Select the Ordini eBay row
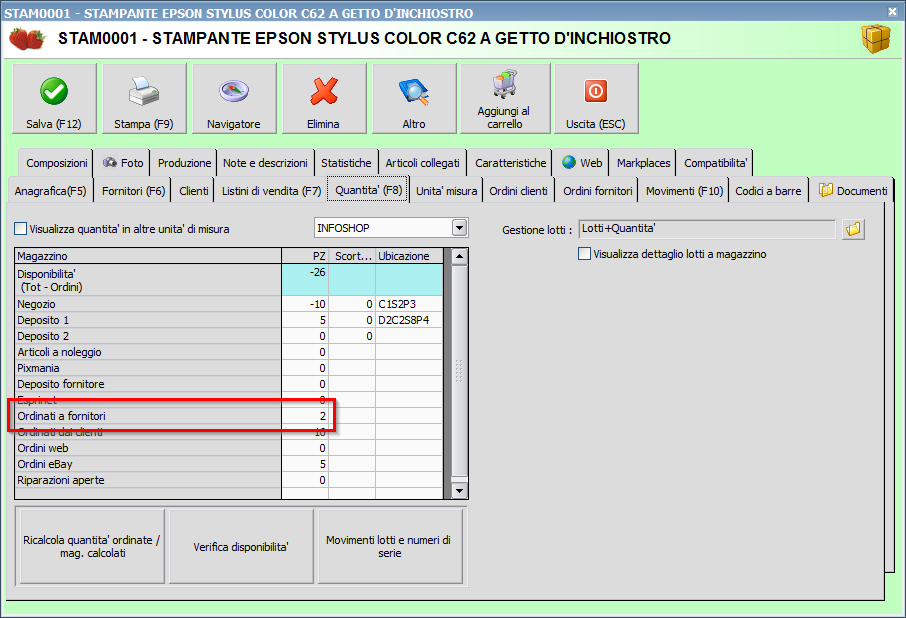906x618 pixels. [x=229, y=464]
